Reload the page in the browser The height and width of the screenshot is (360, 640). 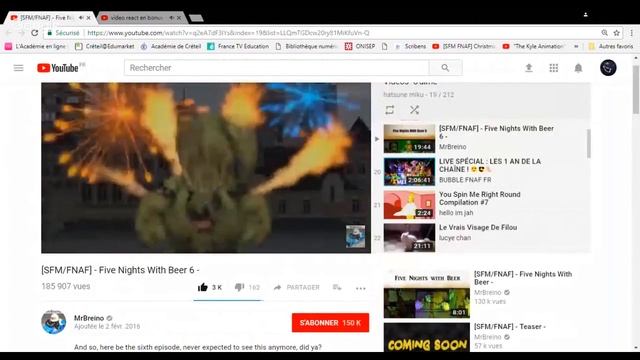click(x=35, y=33)
